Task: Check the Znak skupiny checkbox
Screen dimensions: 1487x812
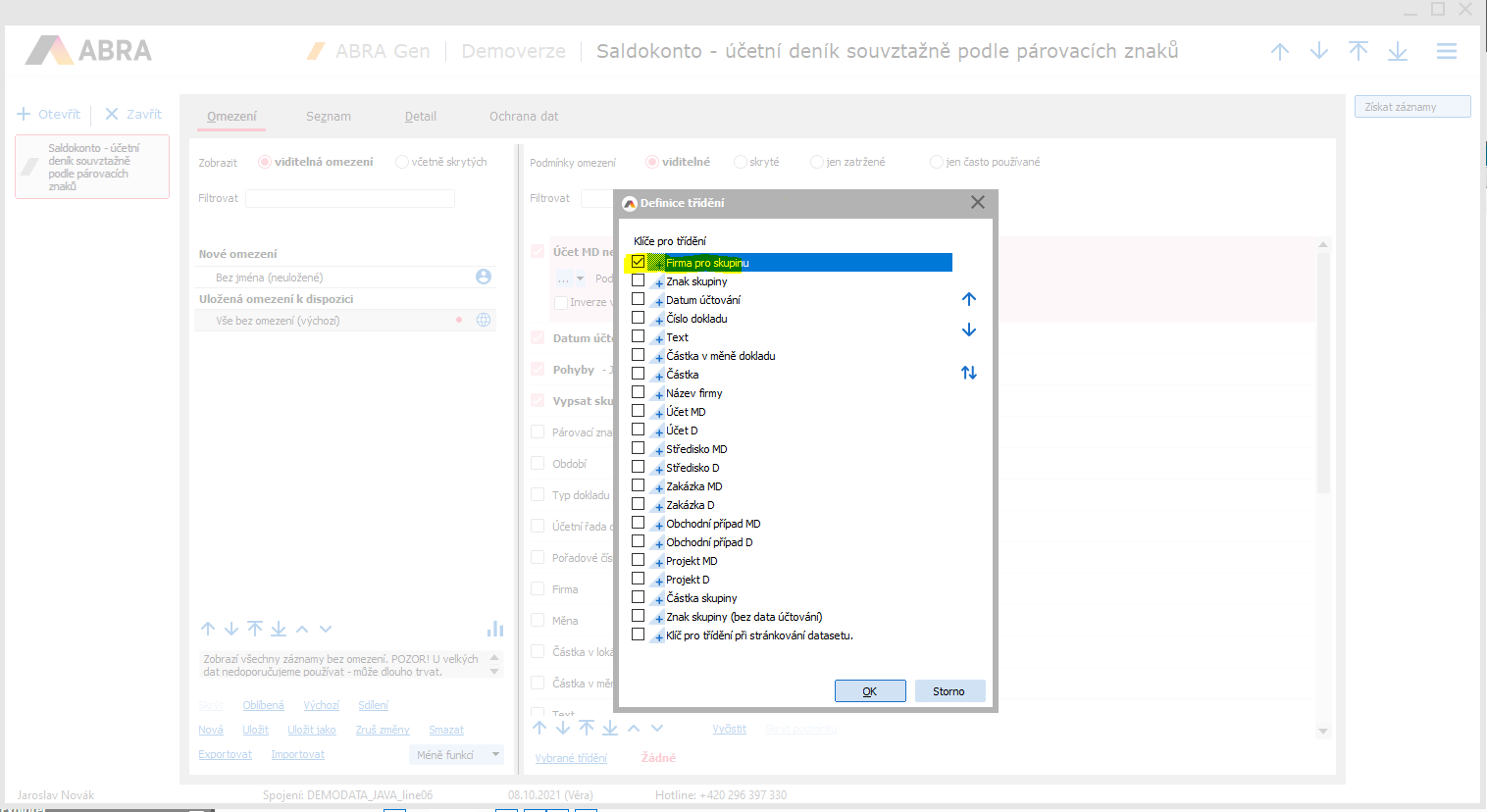Action: click(639, 280)
